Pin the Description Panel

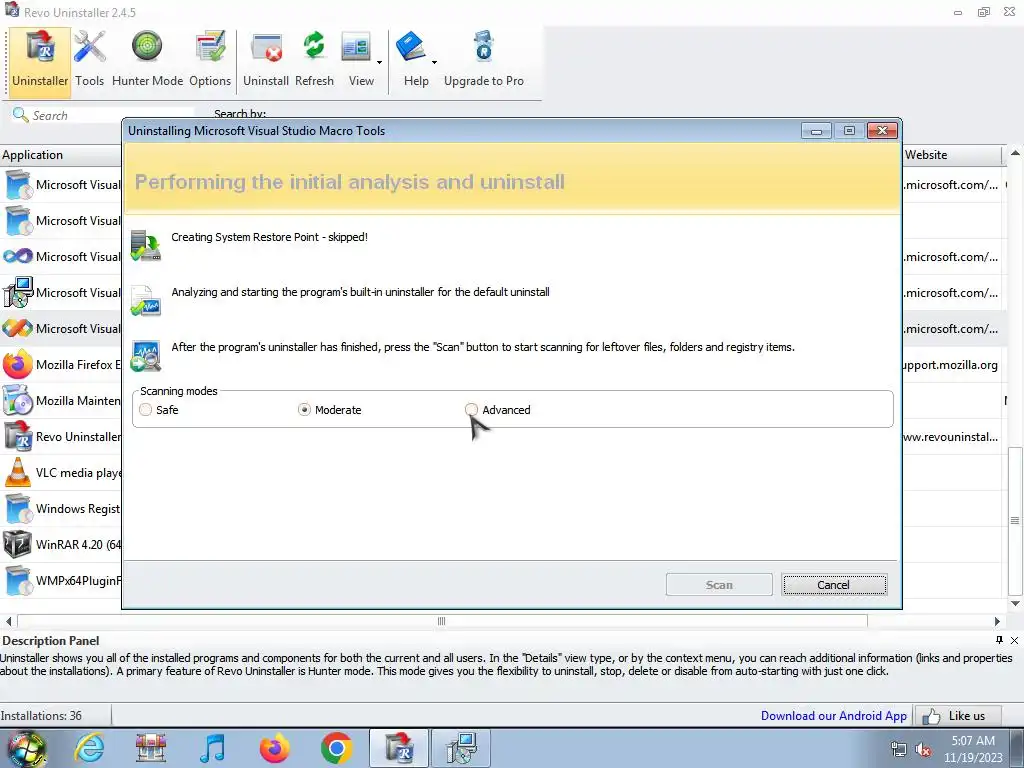tap(999, 640)
